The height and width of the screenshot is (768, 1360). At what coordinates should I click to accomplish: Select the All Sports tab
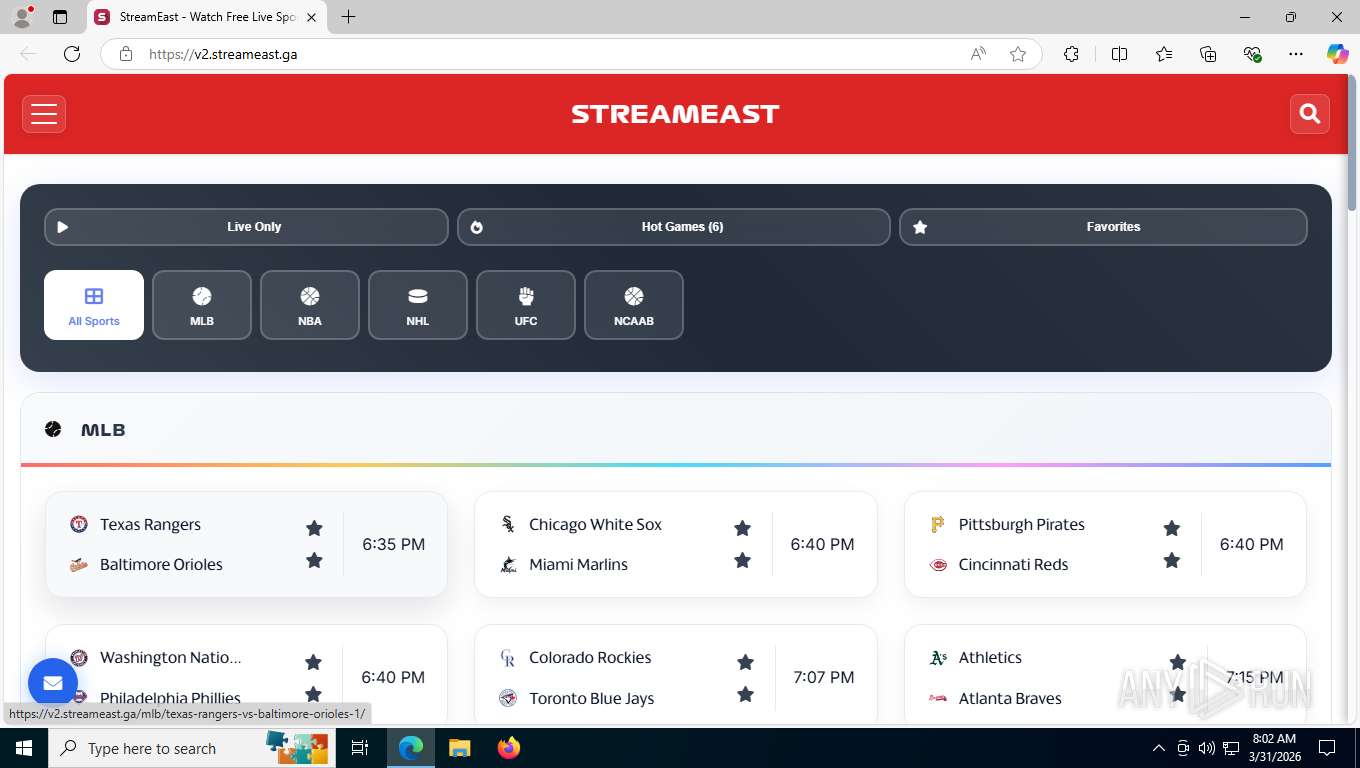pos(94,305)
